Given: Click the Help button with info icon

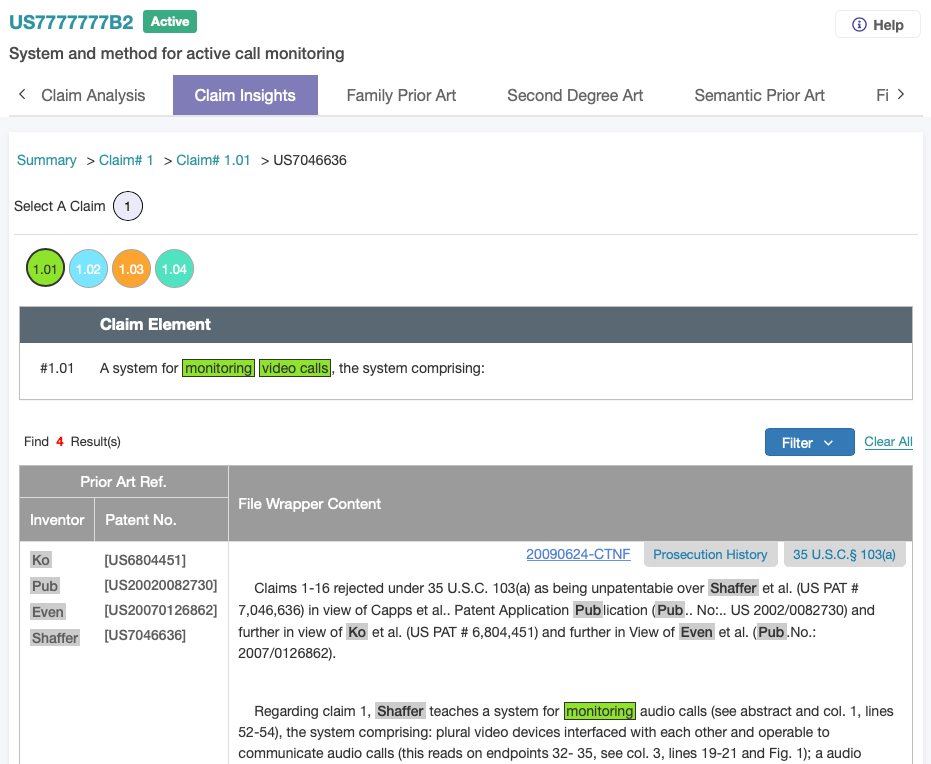Looking at the screenshot, I should tap(877, 25).
